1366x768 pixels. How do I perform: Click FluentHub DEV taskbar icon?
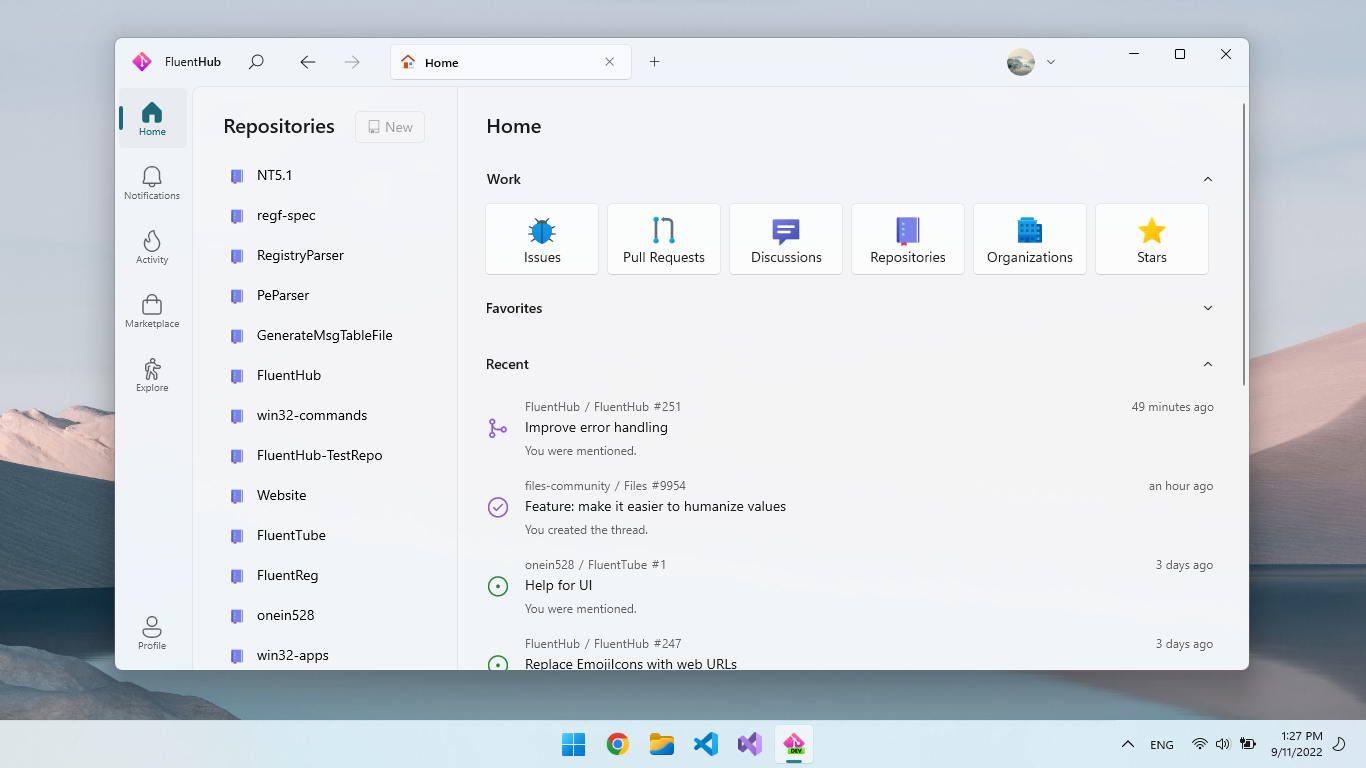[794, 744]
